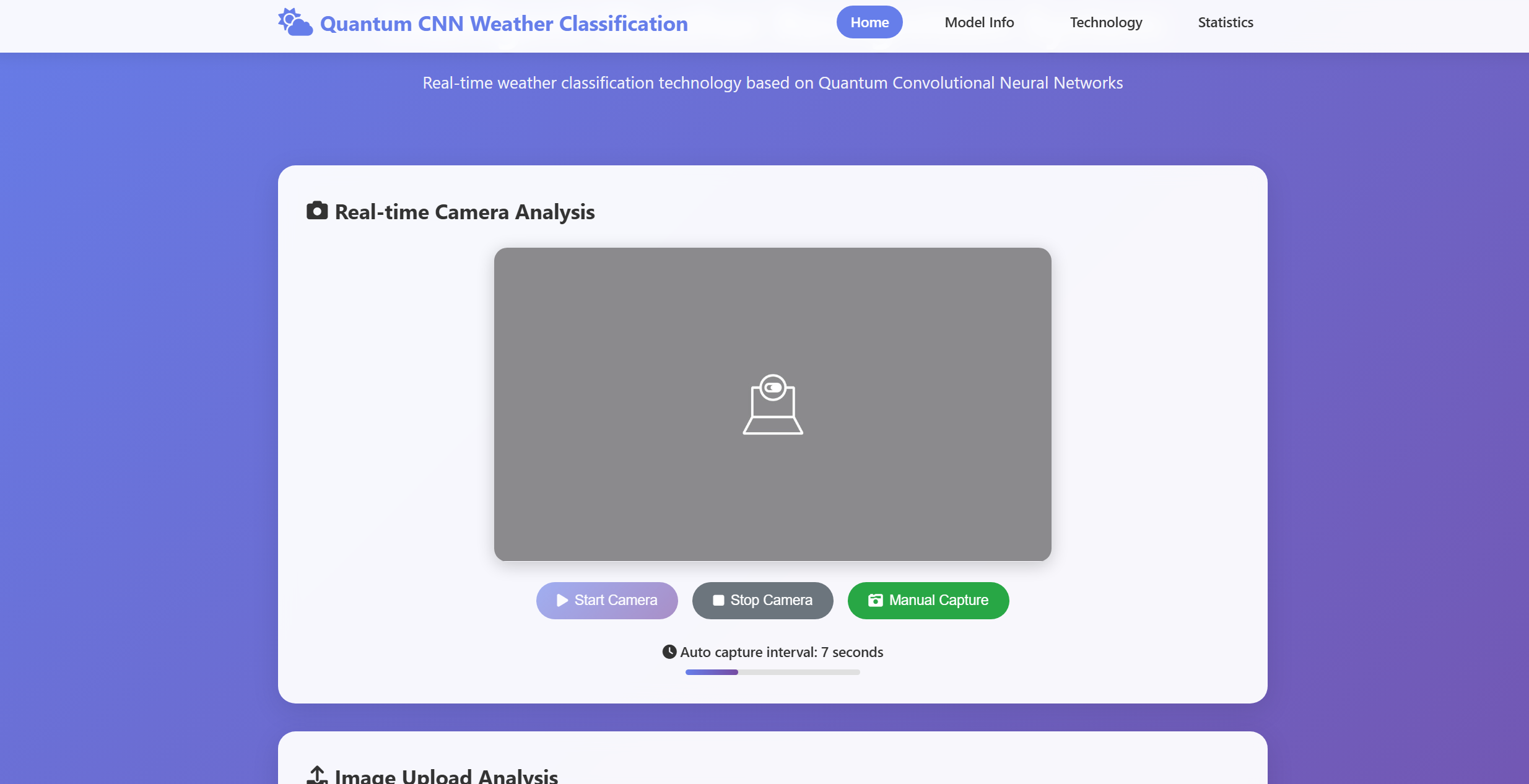Click the Image Upload Analysis heading

pyautogui.click(x=446, y=776)
